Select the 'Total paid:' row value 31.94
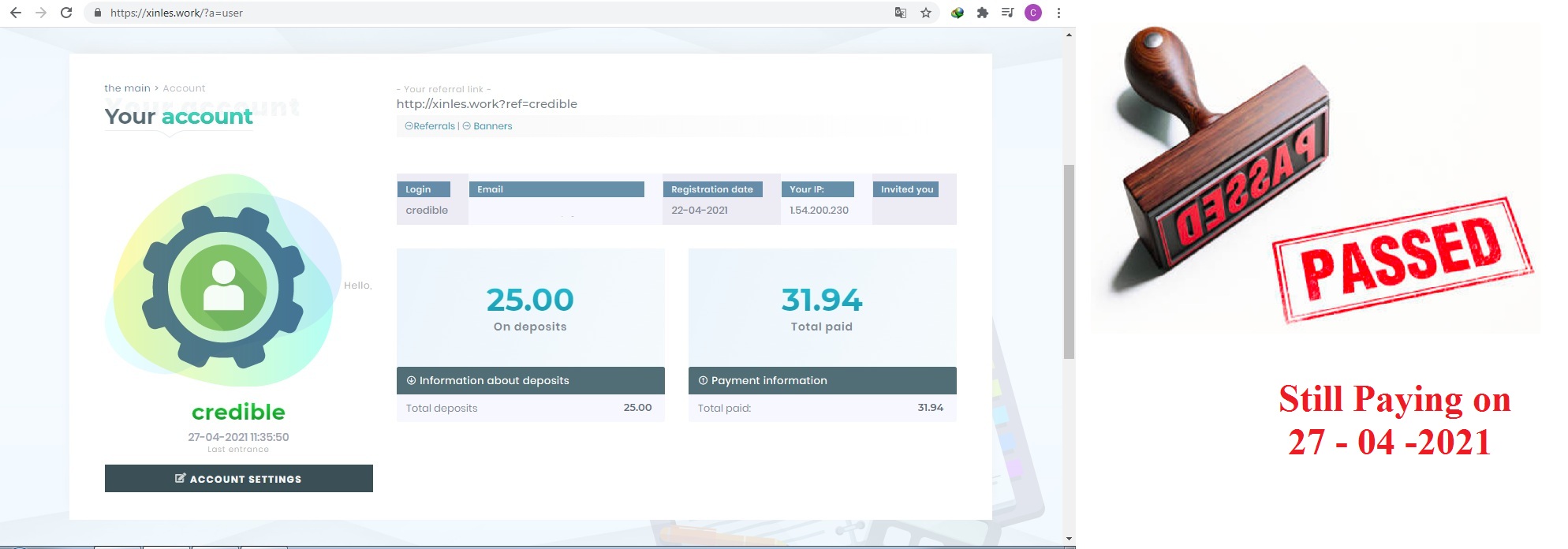 click(931, 408)
